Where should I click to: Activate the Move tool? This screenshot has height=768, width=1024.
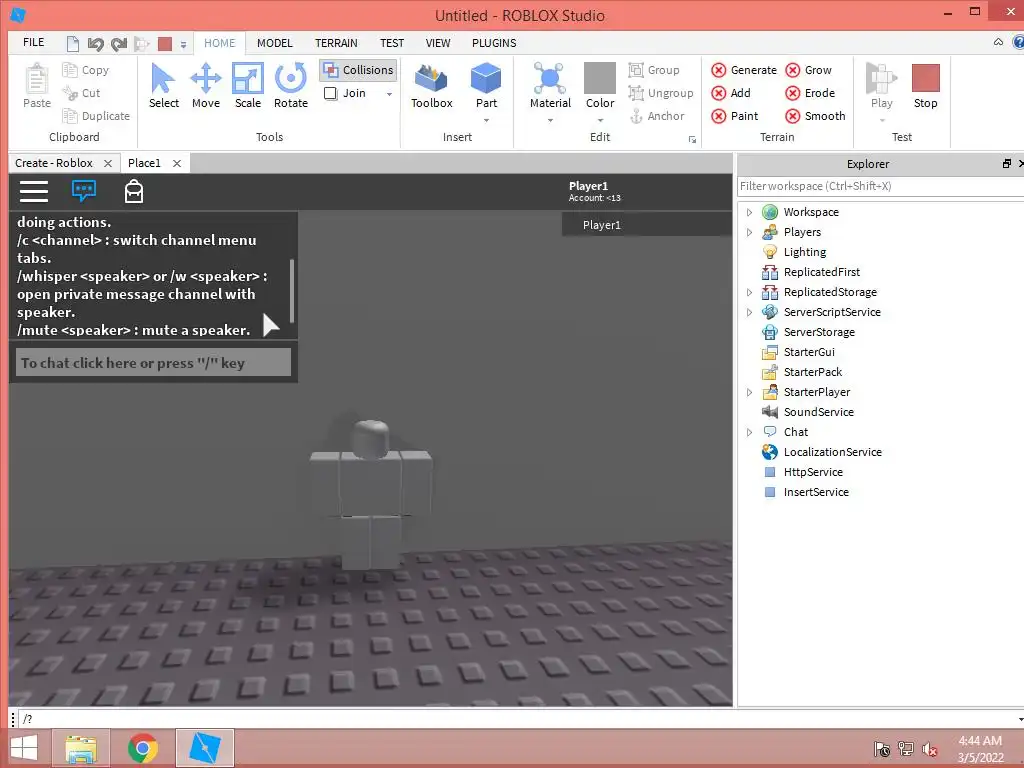point(206,85)
